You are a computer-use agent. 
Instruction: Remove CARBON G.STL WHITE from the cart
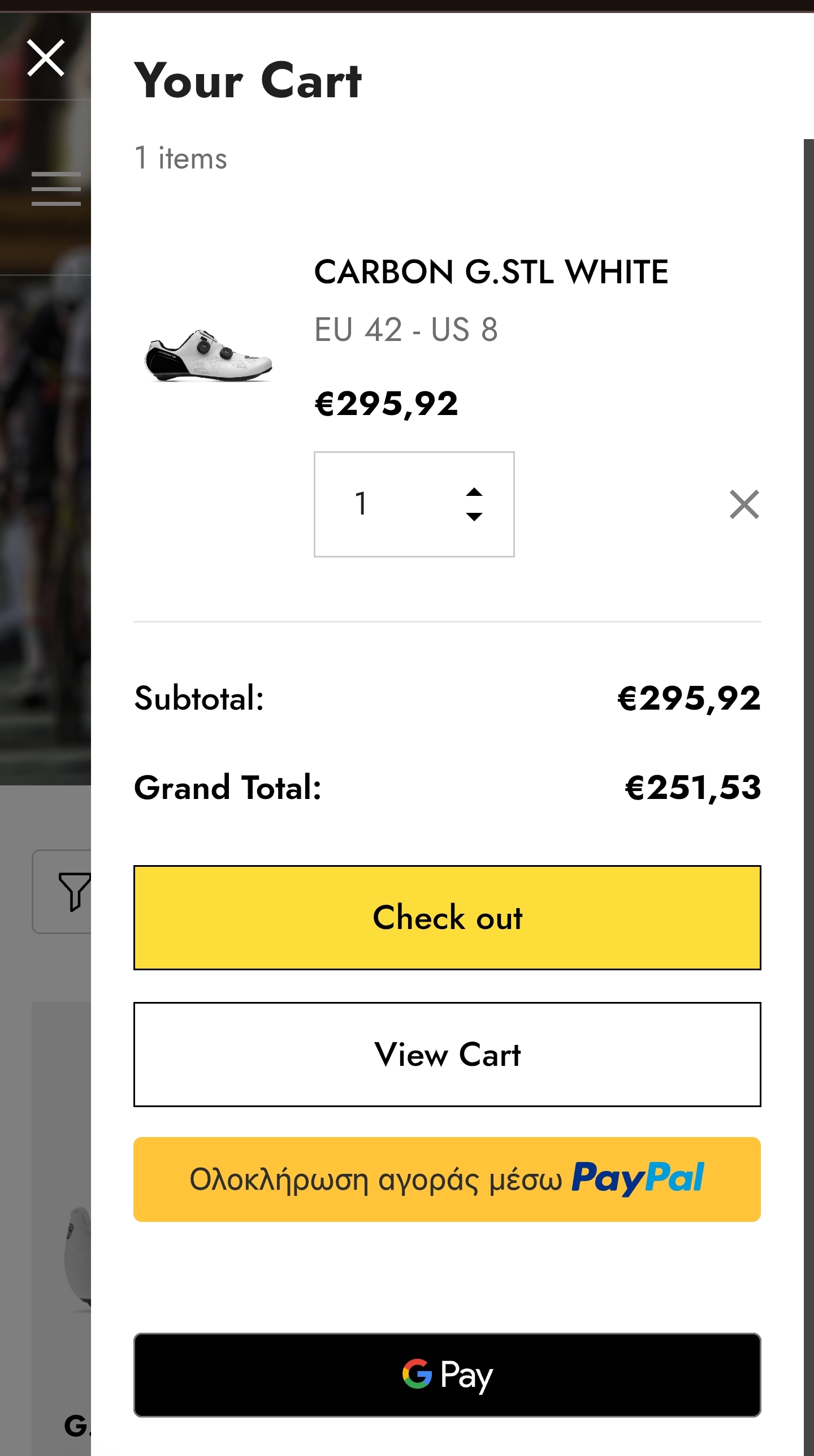click(x=744, y=504)
